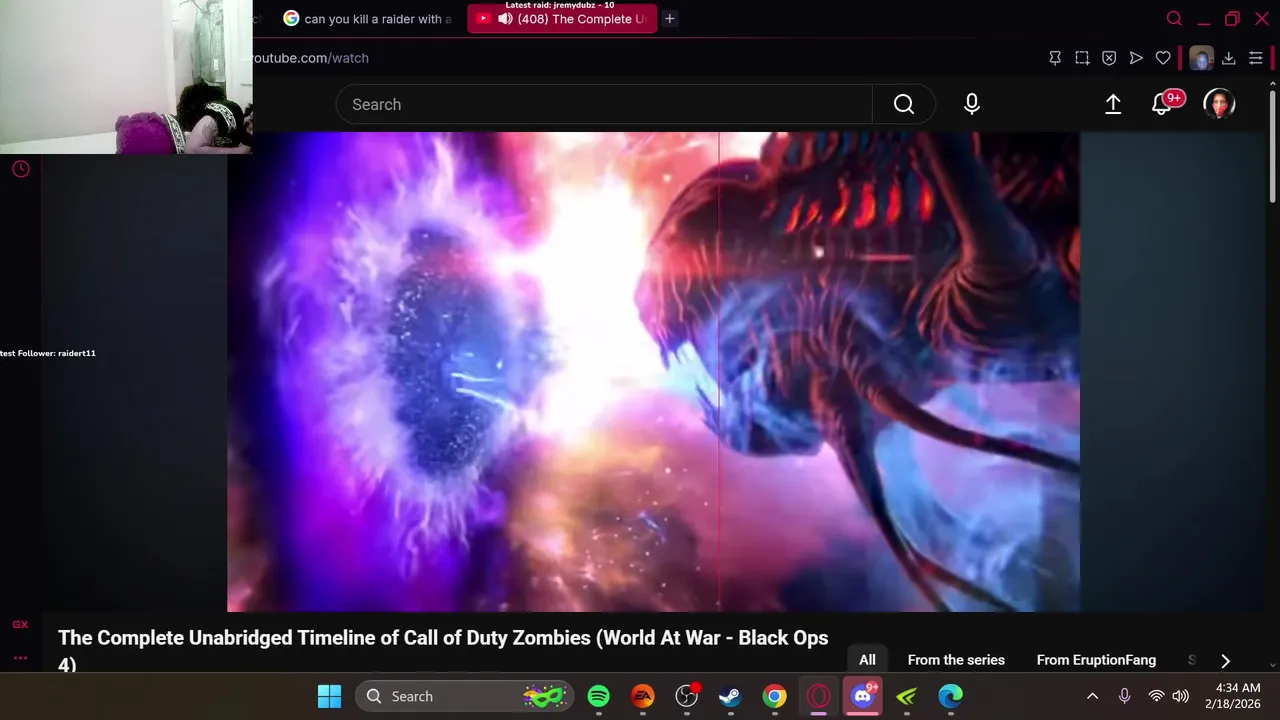Expand the hidden system tray icons chevron

click(1092, 696)
